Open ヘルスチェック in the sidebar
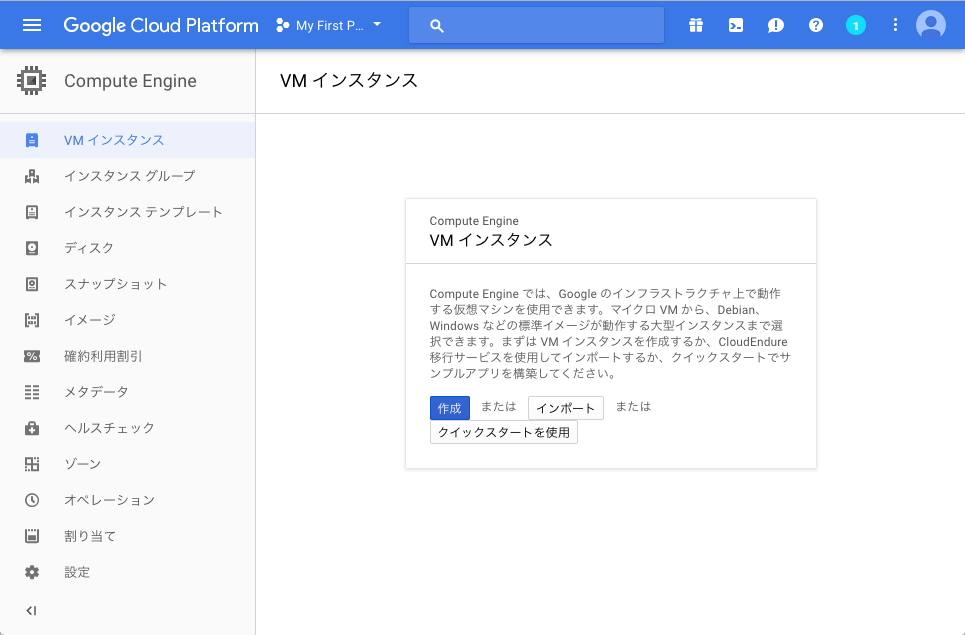The image size is (965, 635). (127, 428)
